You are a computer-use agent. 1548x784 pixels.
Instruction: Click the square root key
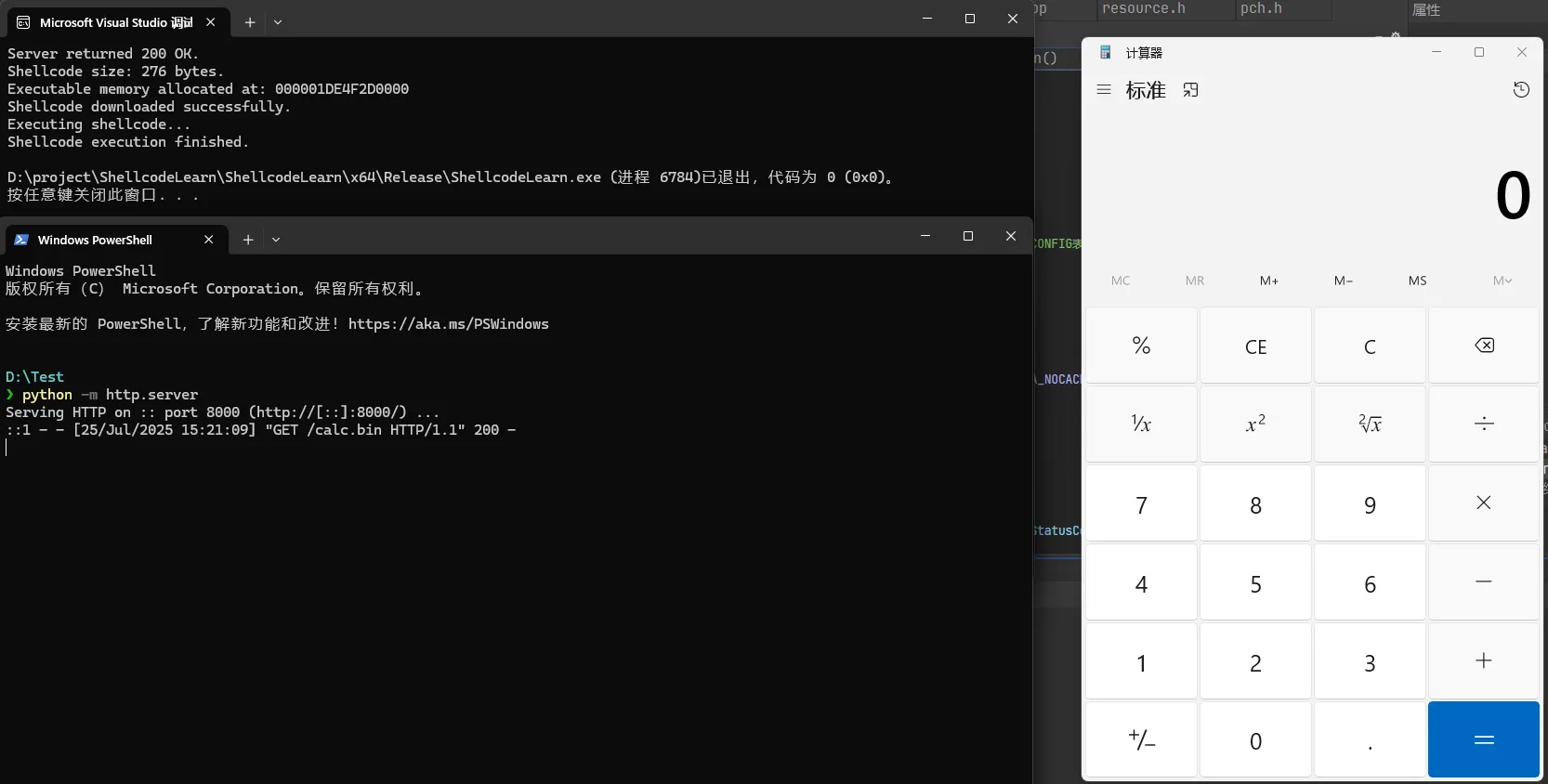click(1370, 425)
